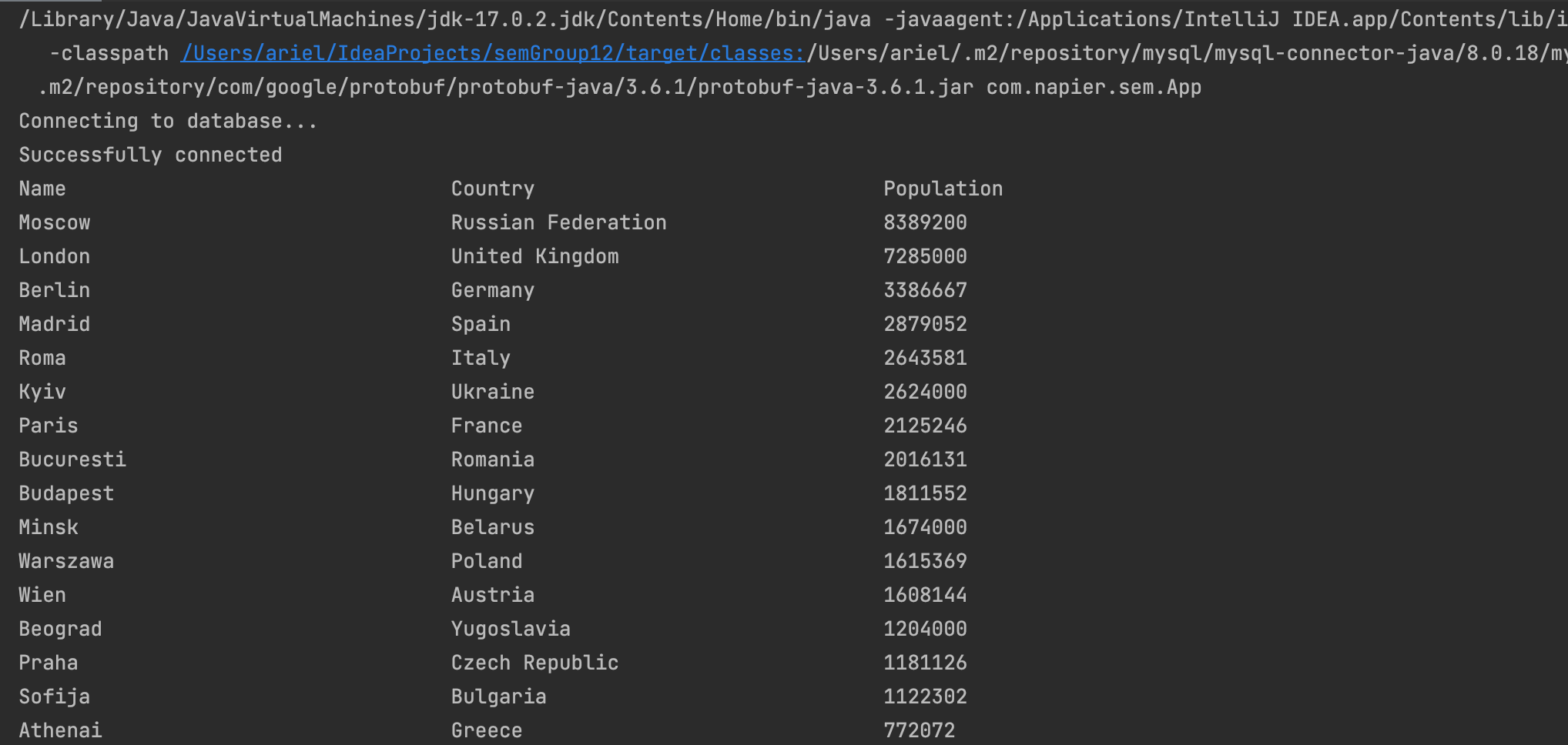Select the Romania country text
1568x745 pixels.
(493, 459)
